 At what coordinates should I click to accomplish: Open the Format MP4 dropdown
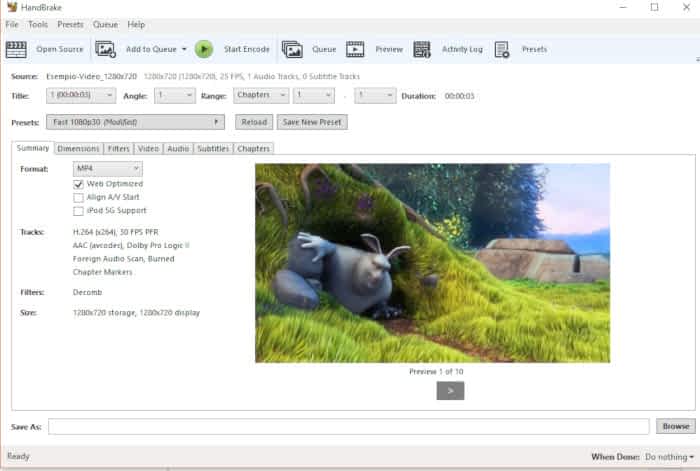(x=109, y=169)
